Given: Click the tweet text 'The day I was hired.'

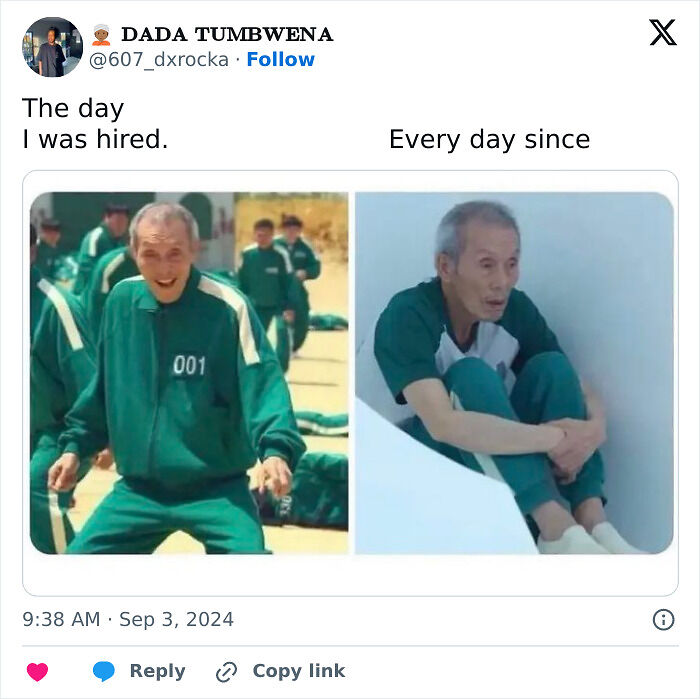Looking at the screenshot, I should click(95, 124).
